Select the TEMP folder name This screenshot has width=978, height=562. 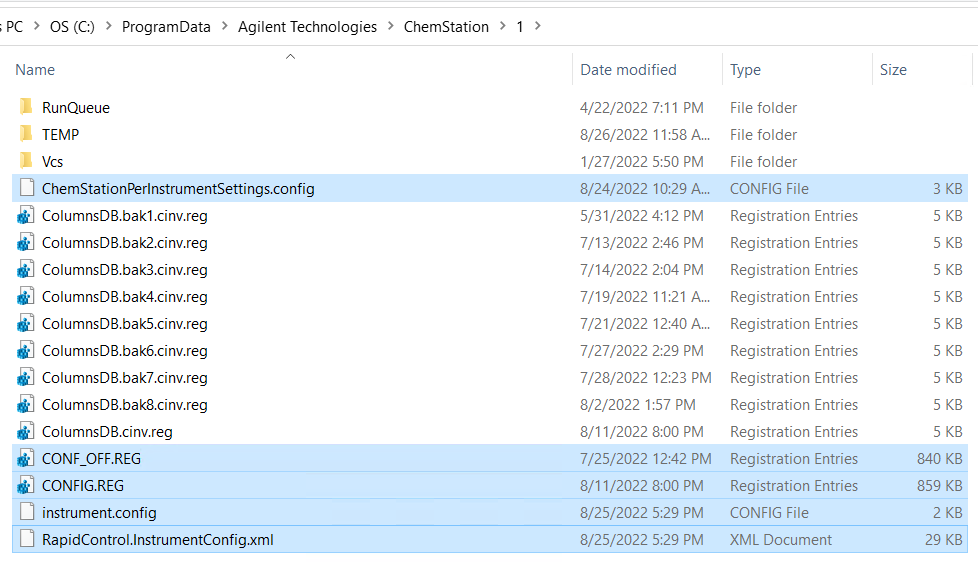61,135
